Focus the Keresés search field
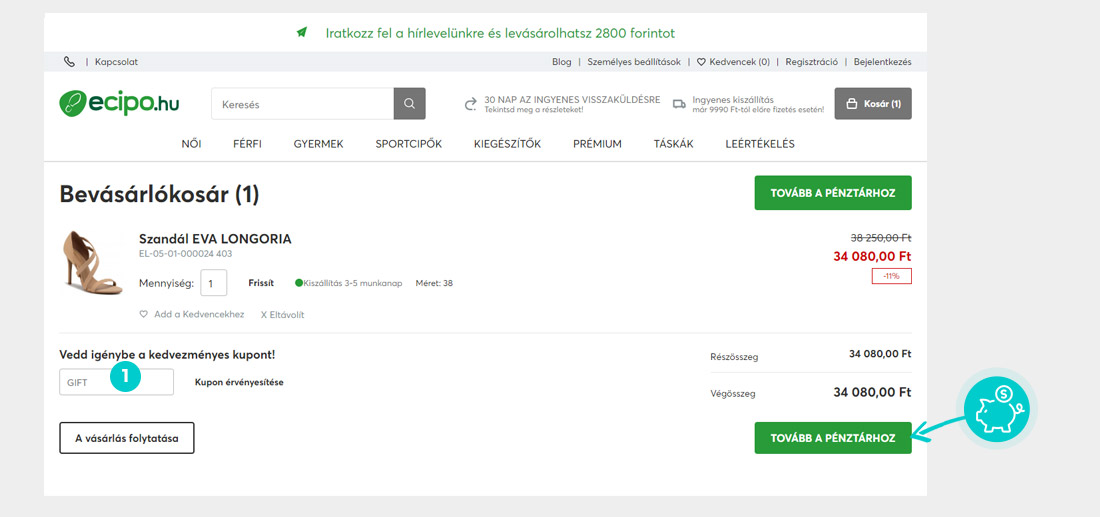The image size is (1100, 517). (x=302, y=104)
